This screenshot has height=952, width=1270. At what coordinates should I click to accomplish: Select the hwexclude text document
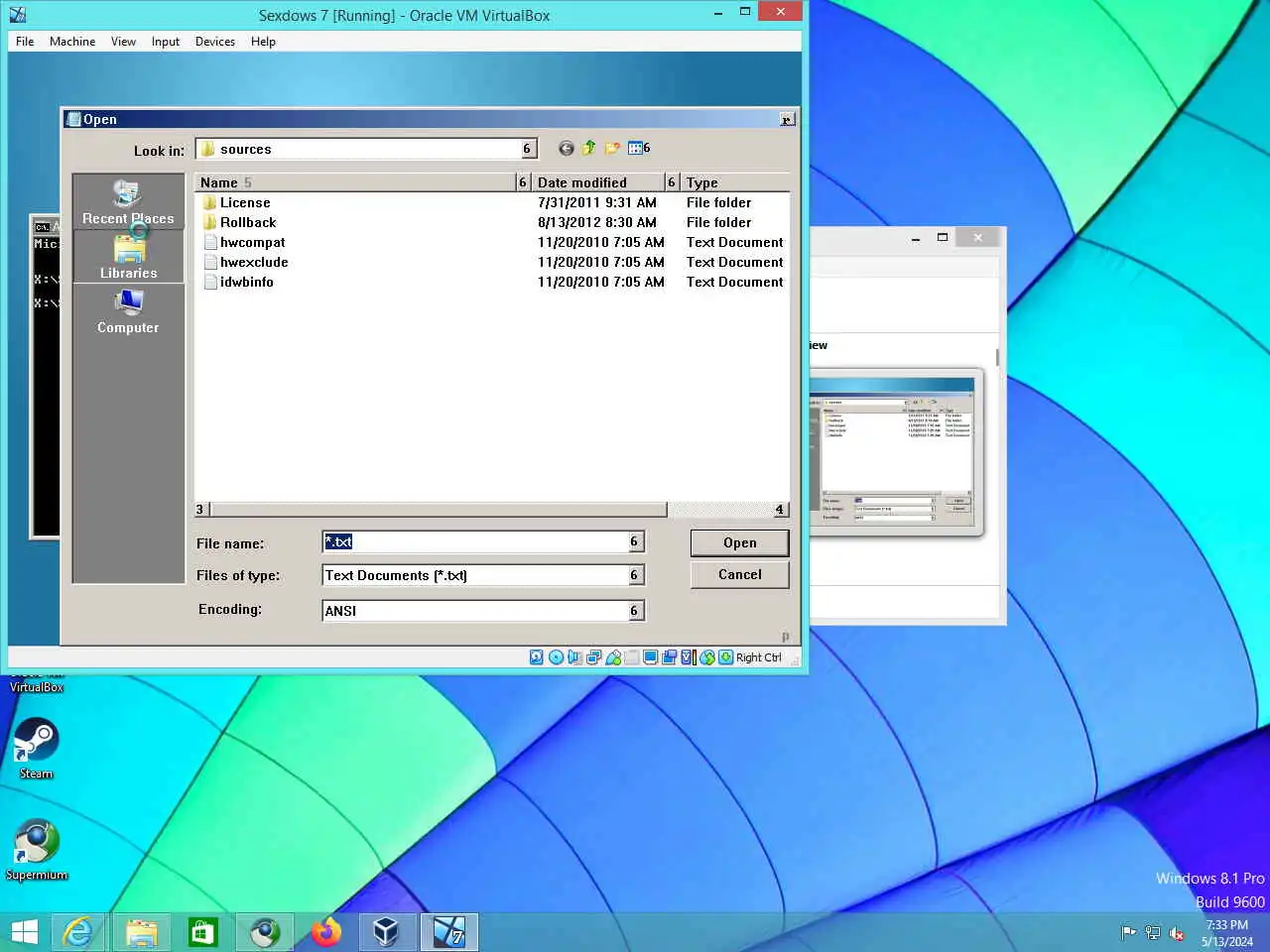pos(245,262)
